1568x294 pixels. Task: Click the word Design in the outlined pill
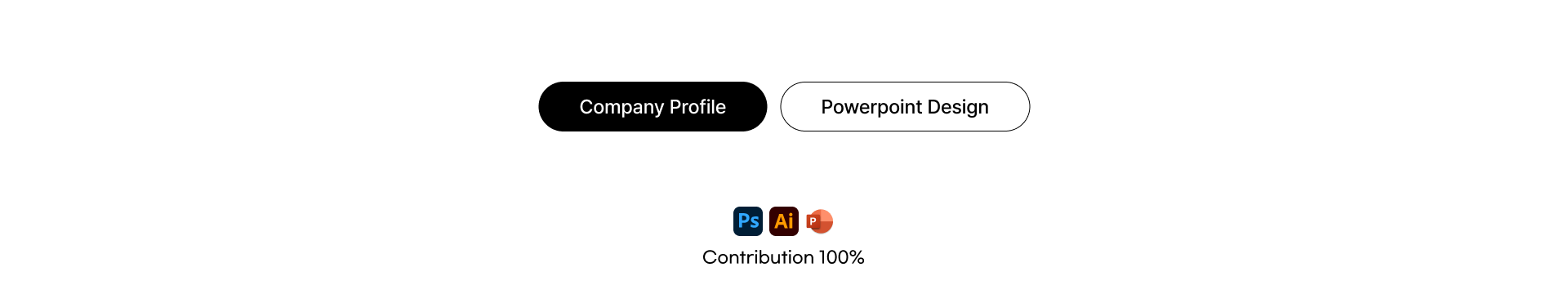[958, 108]
